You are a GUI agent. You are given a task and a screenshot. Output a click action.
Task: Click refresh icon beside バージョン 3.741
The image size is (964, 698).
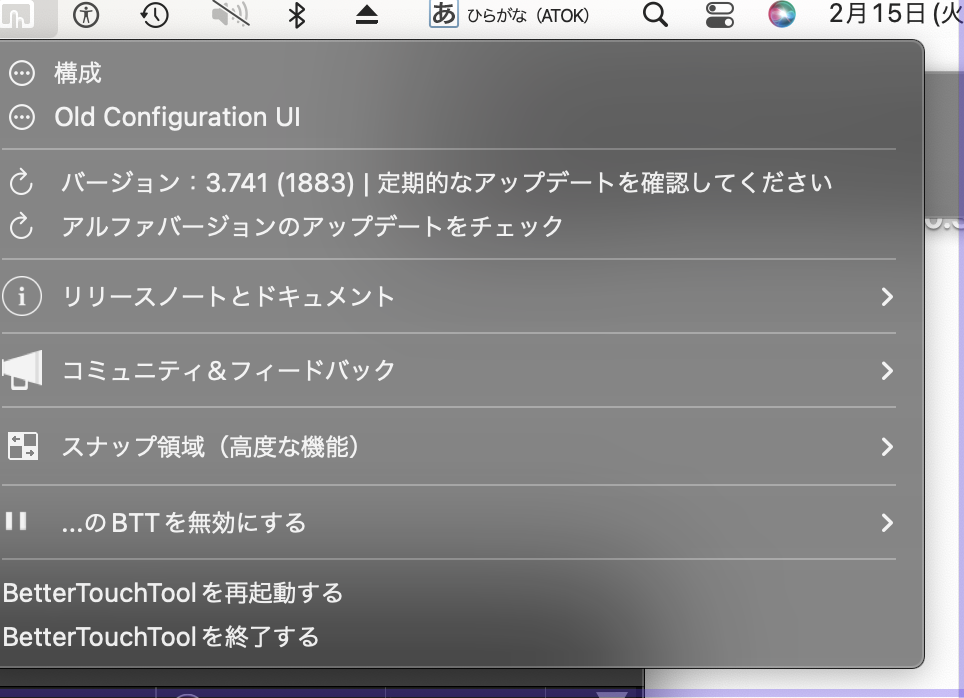(x=22, y=183)
